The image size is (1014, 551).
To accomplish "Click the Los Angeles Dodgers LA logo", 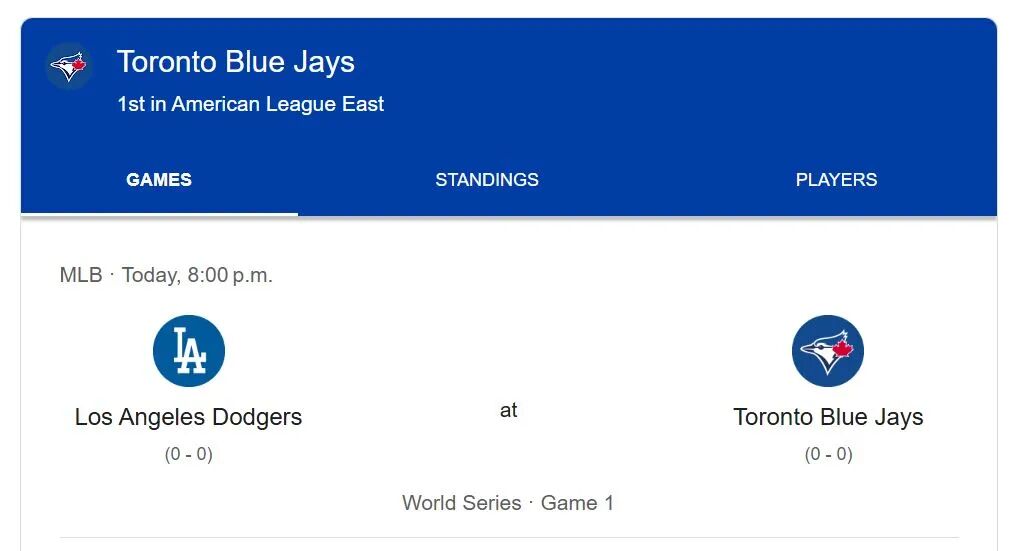I will click(x=189, y=351).
